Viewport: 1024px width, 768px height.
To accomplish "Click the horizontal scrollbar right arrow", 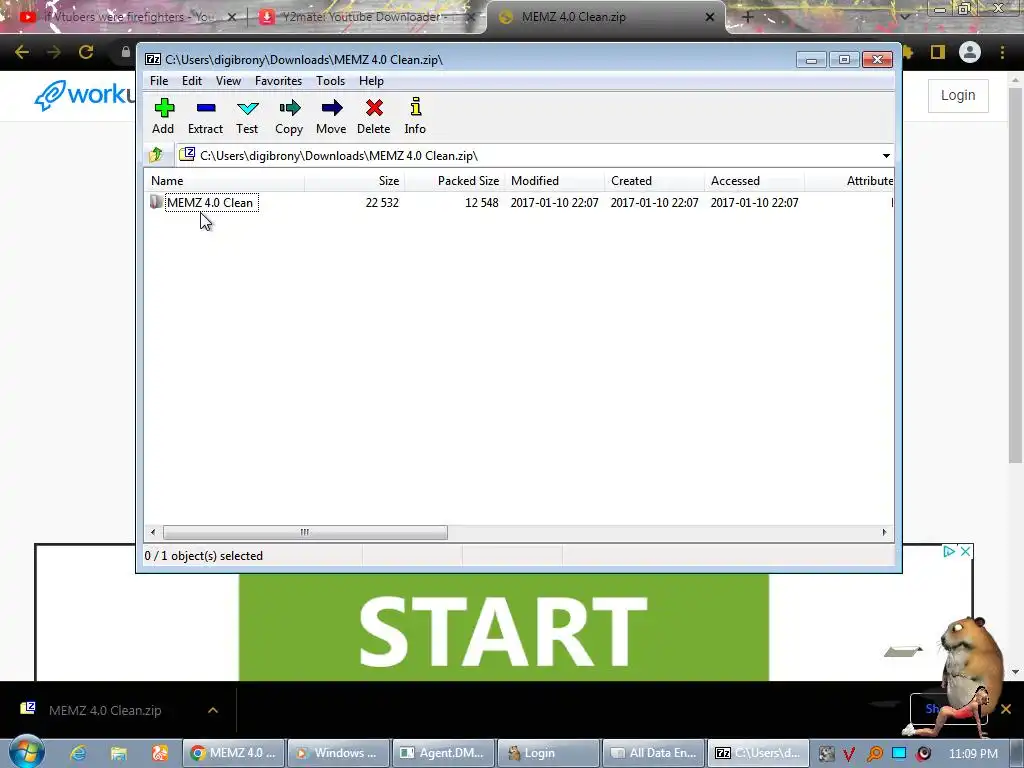I will (x=884, y=532).
